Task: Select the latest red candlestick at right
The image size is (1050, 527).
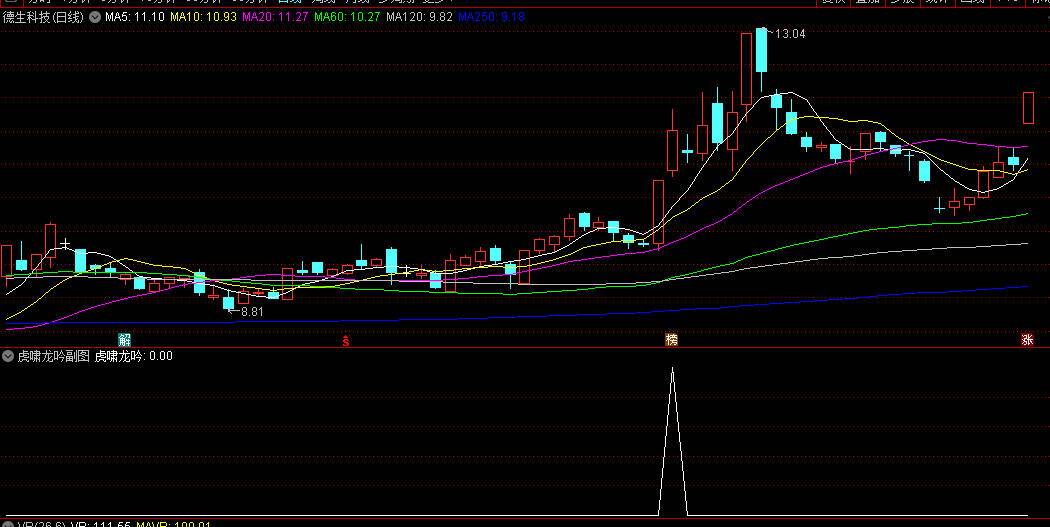Action: click(1028, 108)
